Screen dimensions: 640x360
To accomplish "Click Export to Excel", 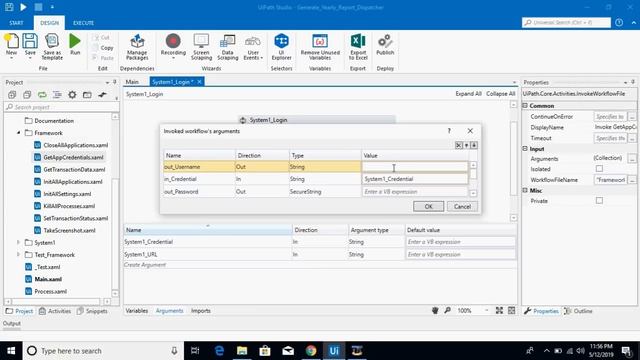I will tap(358, 47).
